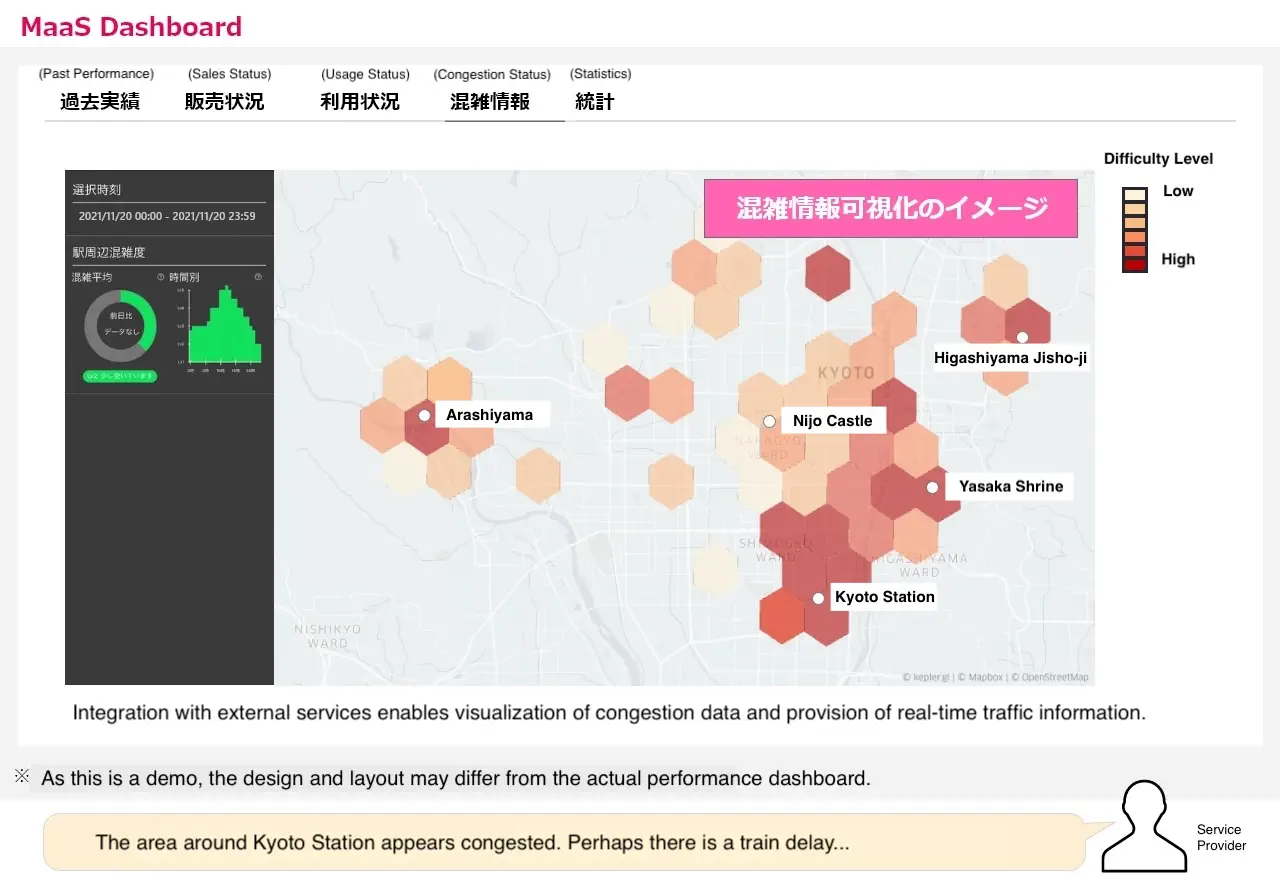
Task: Open the 利用状況 Usage Status tab
Action: tap(360, 101)
